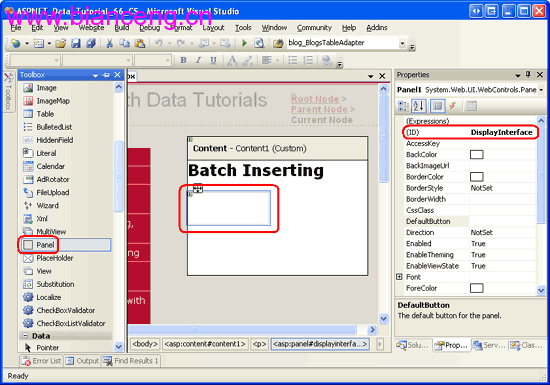Click the BorderColor color swatch
Viewport: 550px width, 385px height.
click(476, 177)
